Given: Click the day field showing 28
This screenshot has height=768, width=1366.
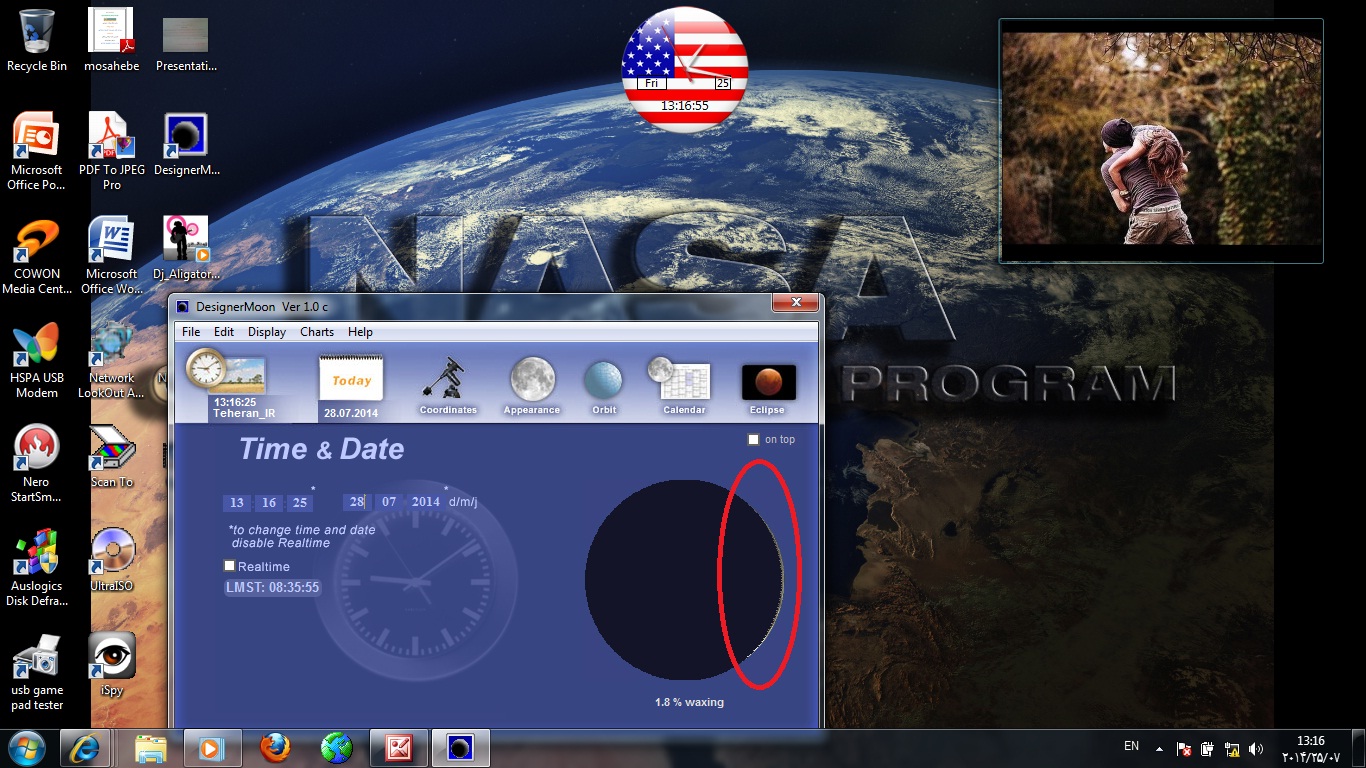Looking at the screenshot, I should (357, 502).
